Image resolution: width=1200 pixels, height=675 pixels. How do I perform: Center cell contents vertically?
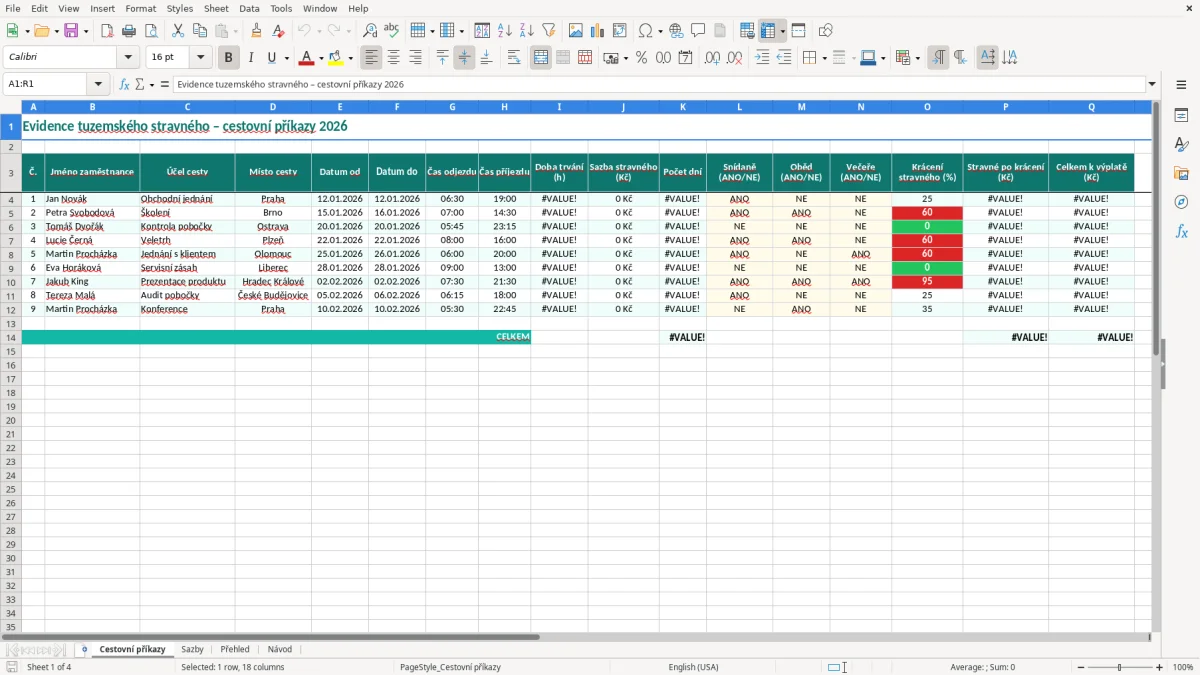(x=464, y=58)
